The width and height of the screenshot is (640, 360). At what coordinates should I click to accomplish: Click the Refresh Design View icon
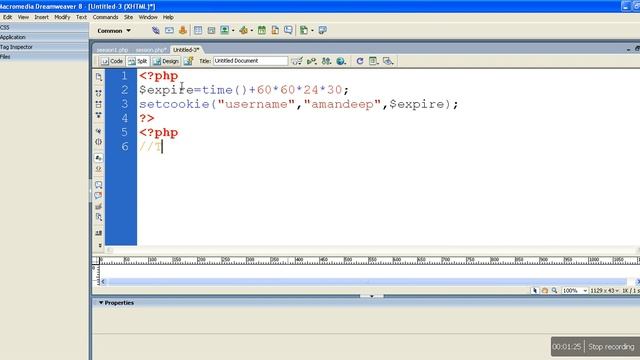coord(360,61)
